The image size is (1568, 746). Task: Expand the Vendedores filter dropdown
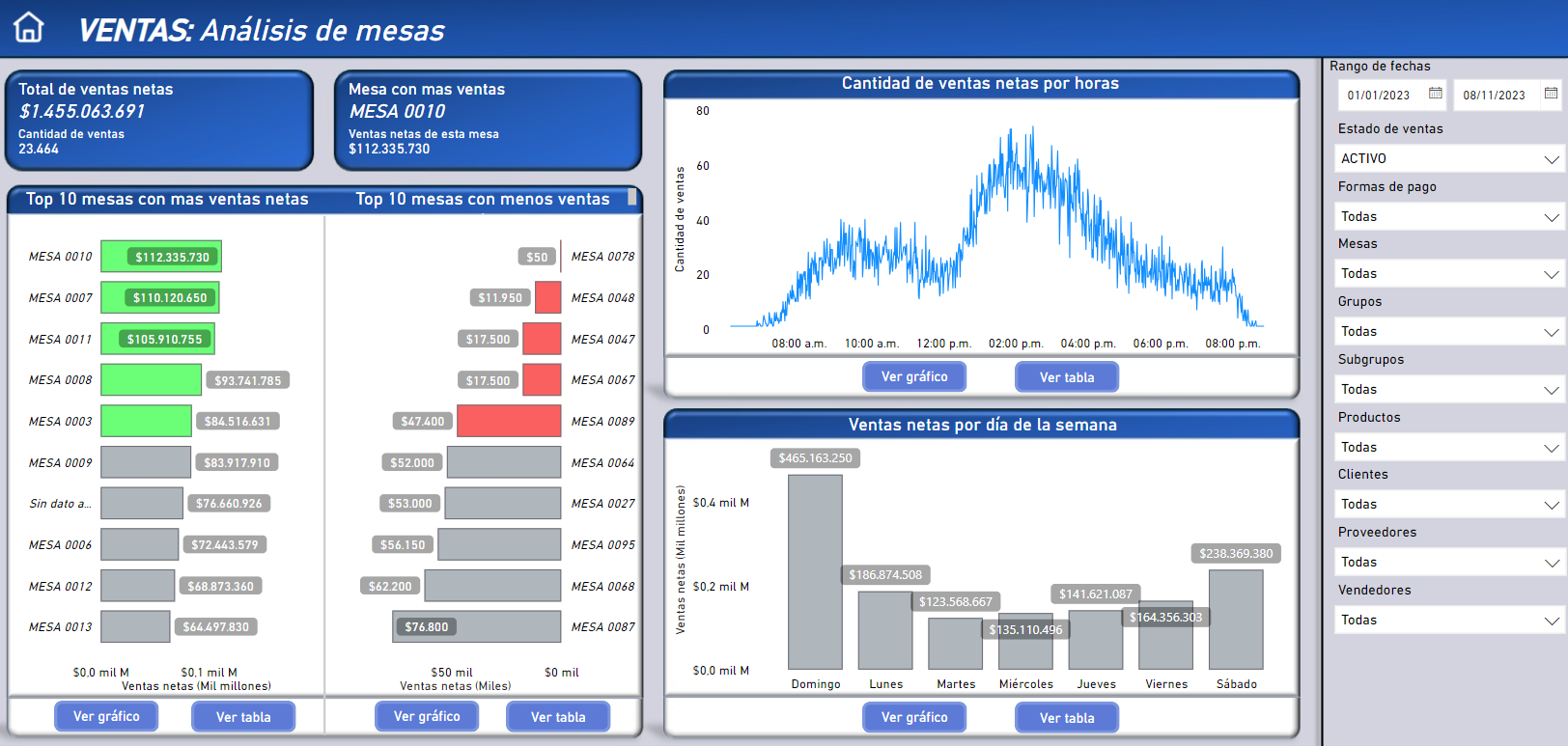(1448, 620)
